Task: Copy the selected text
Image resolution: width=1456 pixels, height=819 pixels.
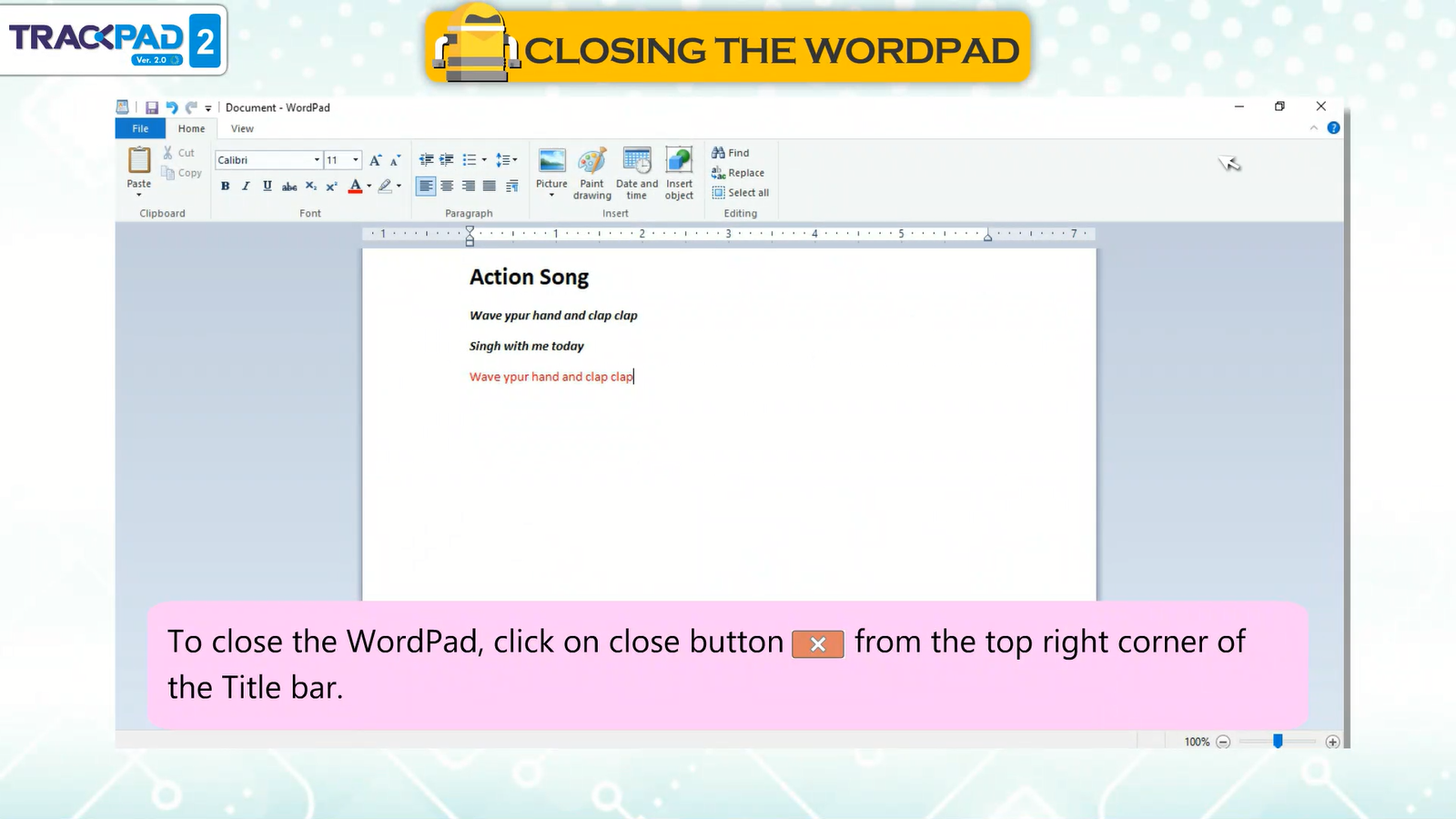Action: pos(181,173)
